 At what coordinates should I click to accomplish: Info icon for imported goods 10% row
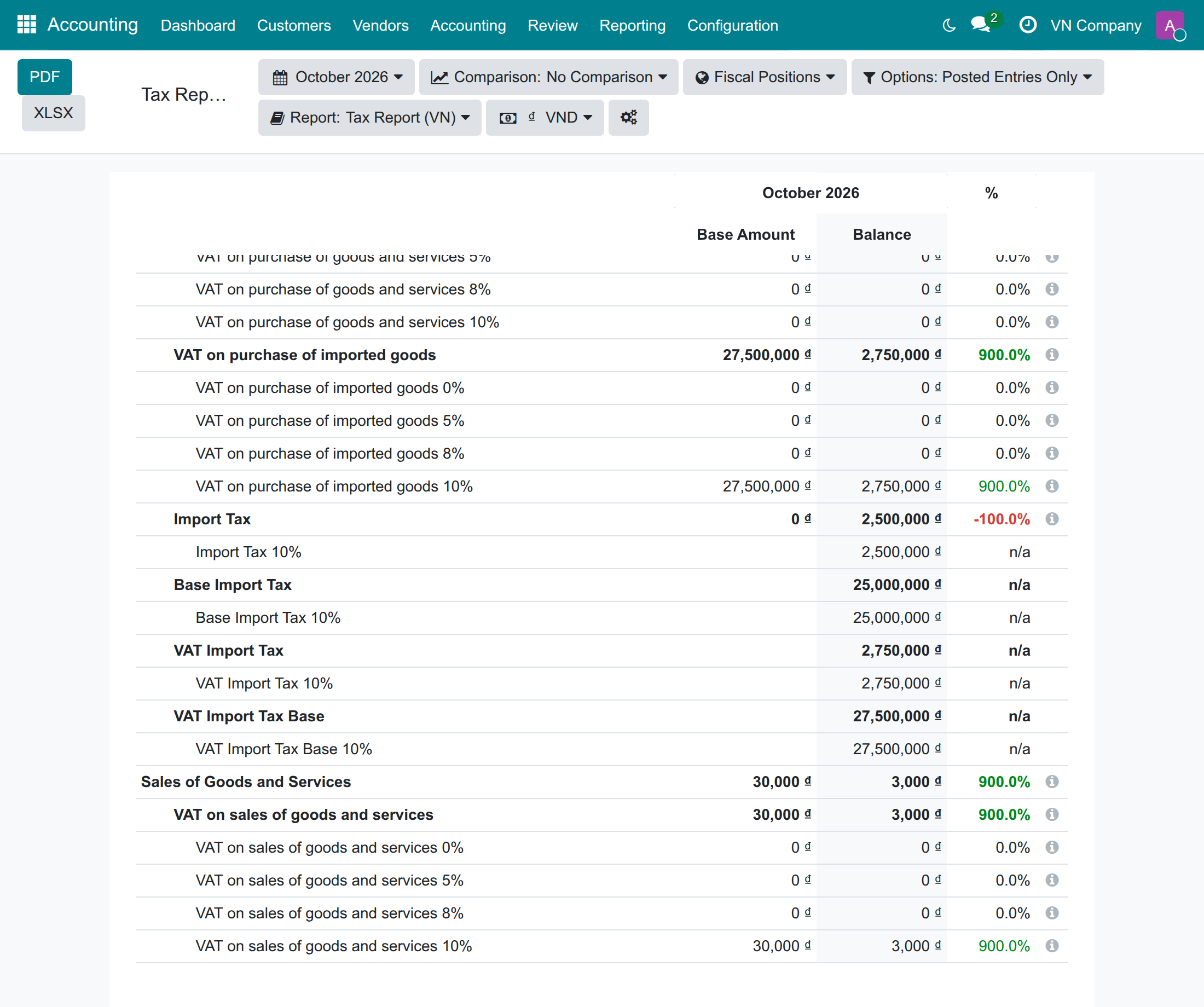pyautogui.click(x=1051, y=487)
